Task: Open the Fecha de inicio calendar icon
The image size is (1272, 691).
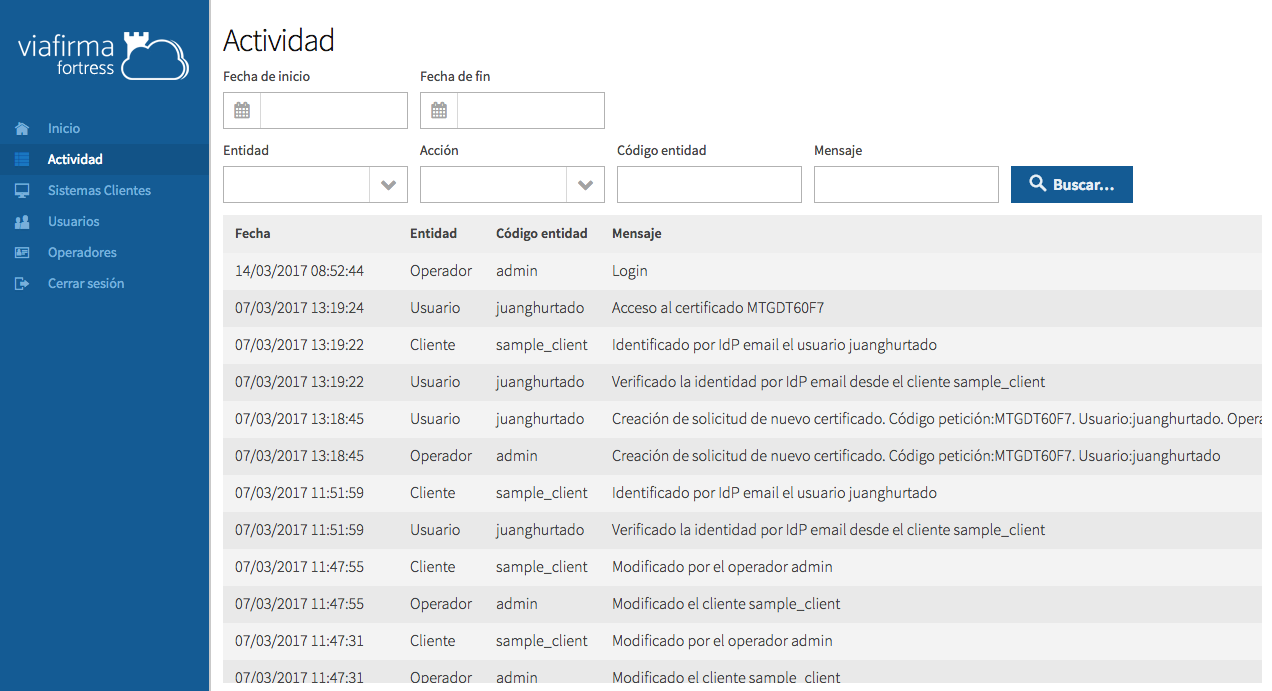Action: [242, 110]
